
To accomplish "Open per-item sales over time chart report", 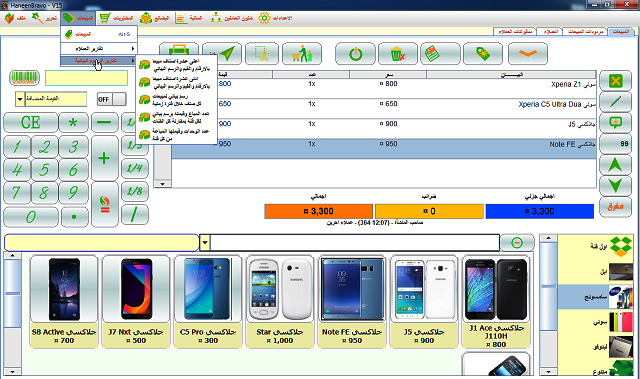I will coord(176,100).
